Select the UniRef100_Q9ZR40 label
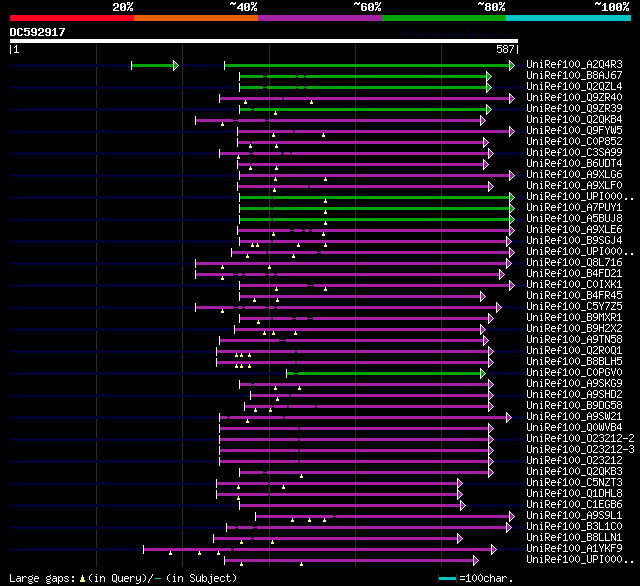This screenshot has height=586, width=640. click(x=574, y=98)
